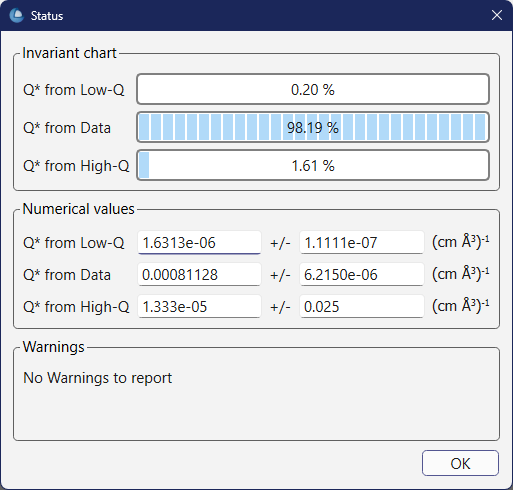Image resolution: width=513 pixels, height=490 pixels.
Task: Click the OK button
Action: coord(460,463)
